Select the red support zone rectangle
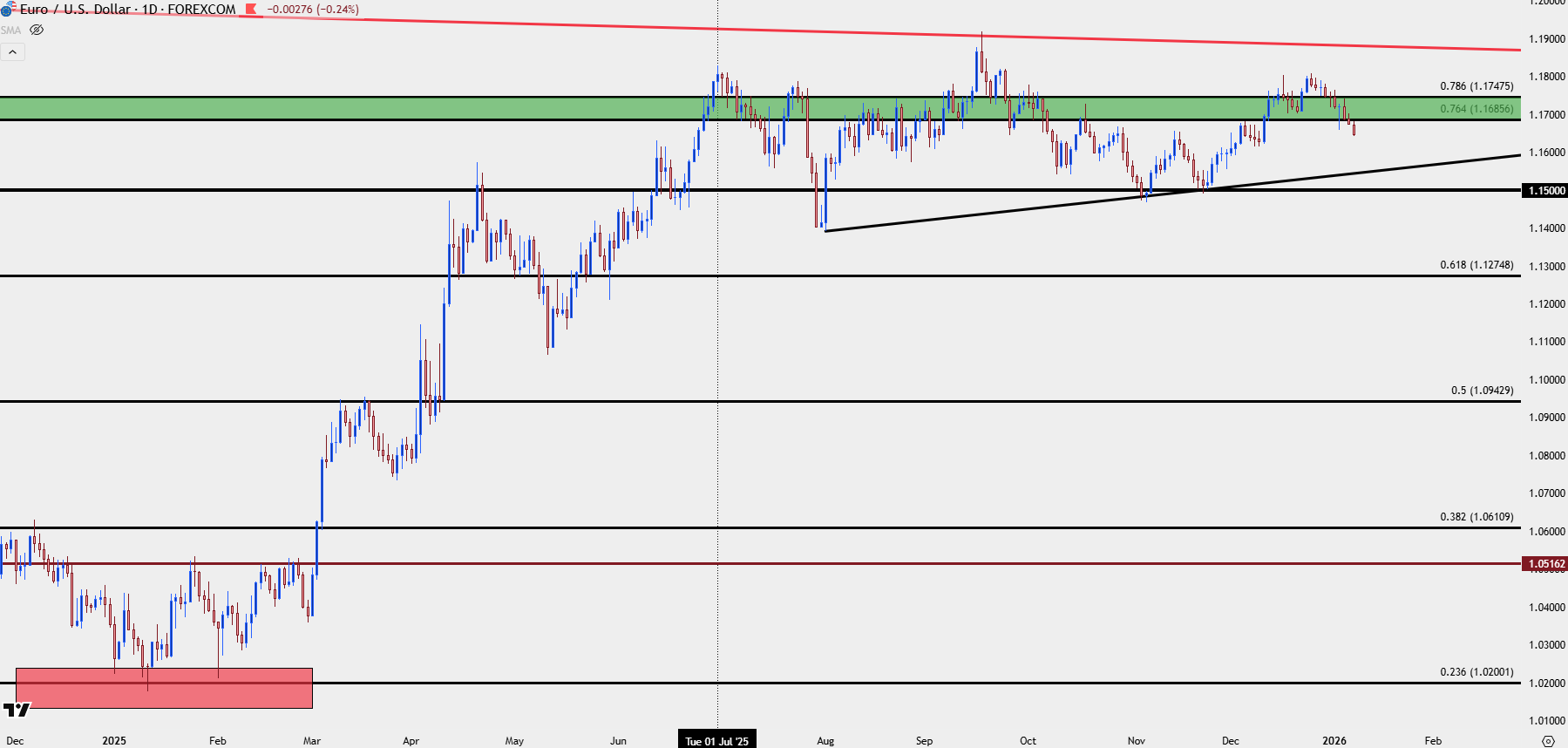Image resolution: width=1568 pixels, height=748 pixels. click(x=164, y=688)
